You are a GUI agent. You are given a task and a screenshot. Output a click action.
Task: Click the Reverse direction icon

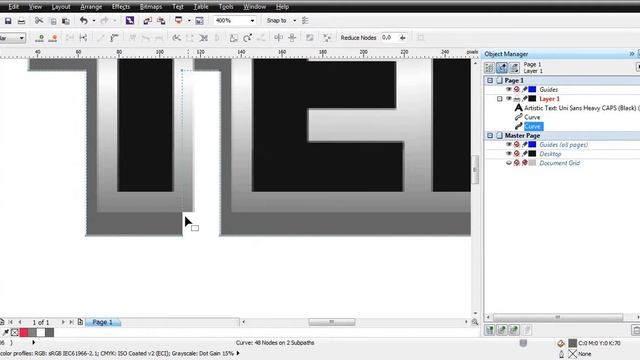pyautogui.click(x=176, y=38)
